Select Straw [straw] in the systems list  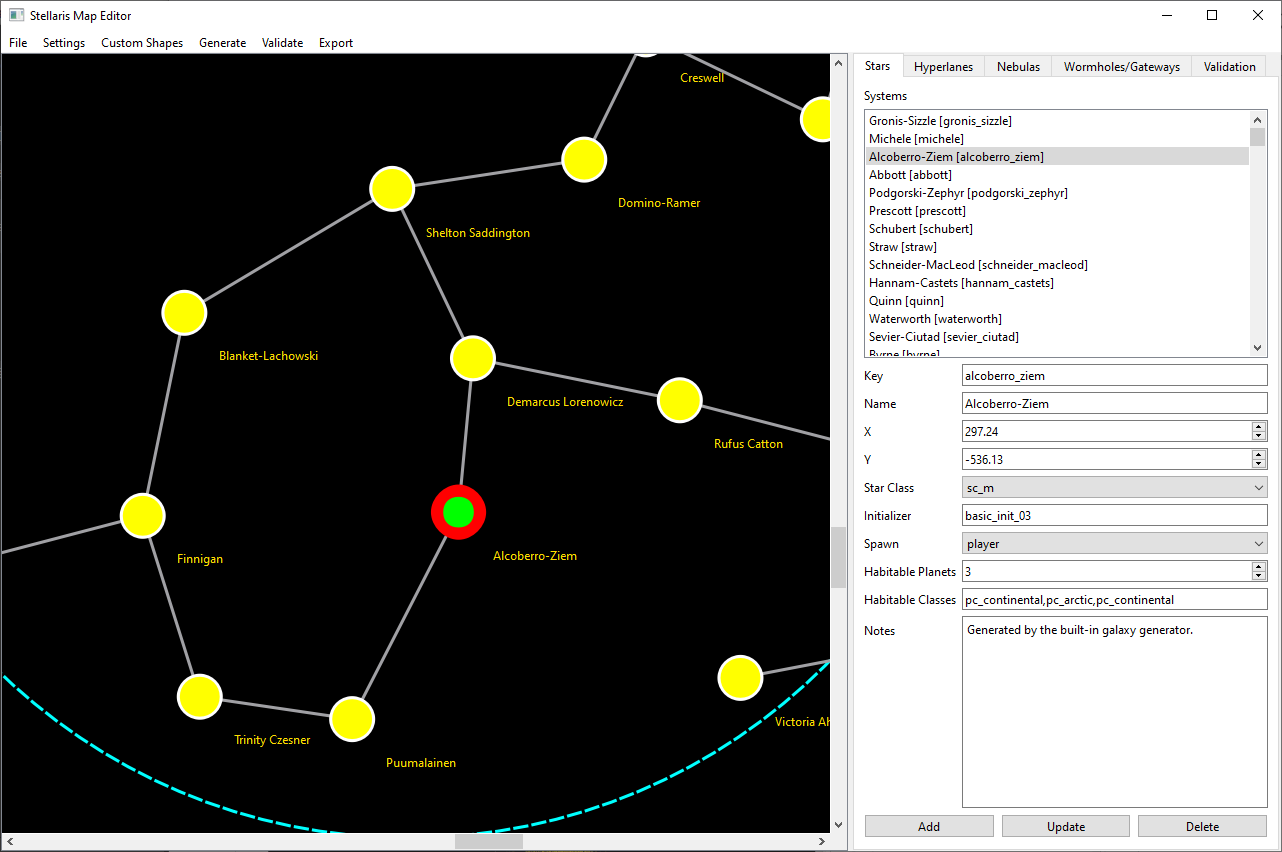tap(1057, 246)
